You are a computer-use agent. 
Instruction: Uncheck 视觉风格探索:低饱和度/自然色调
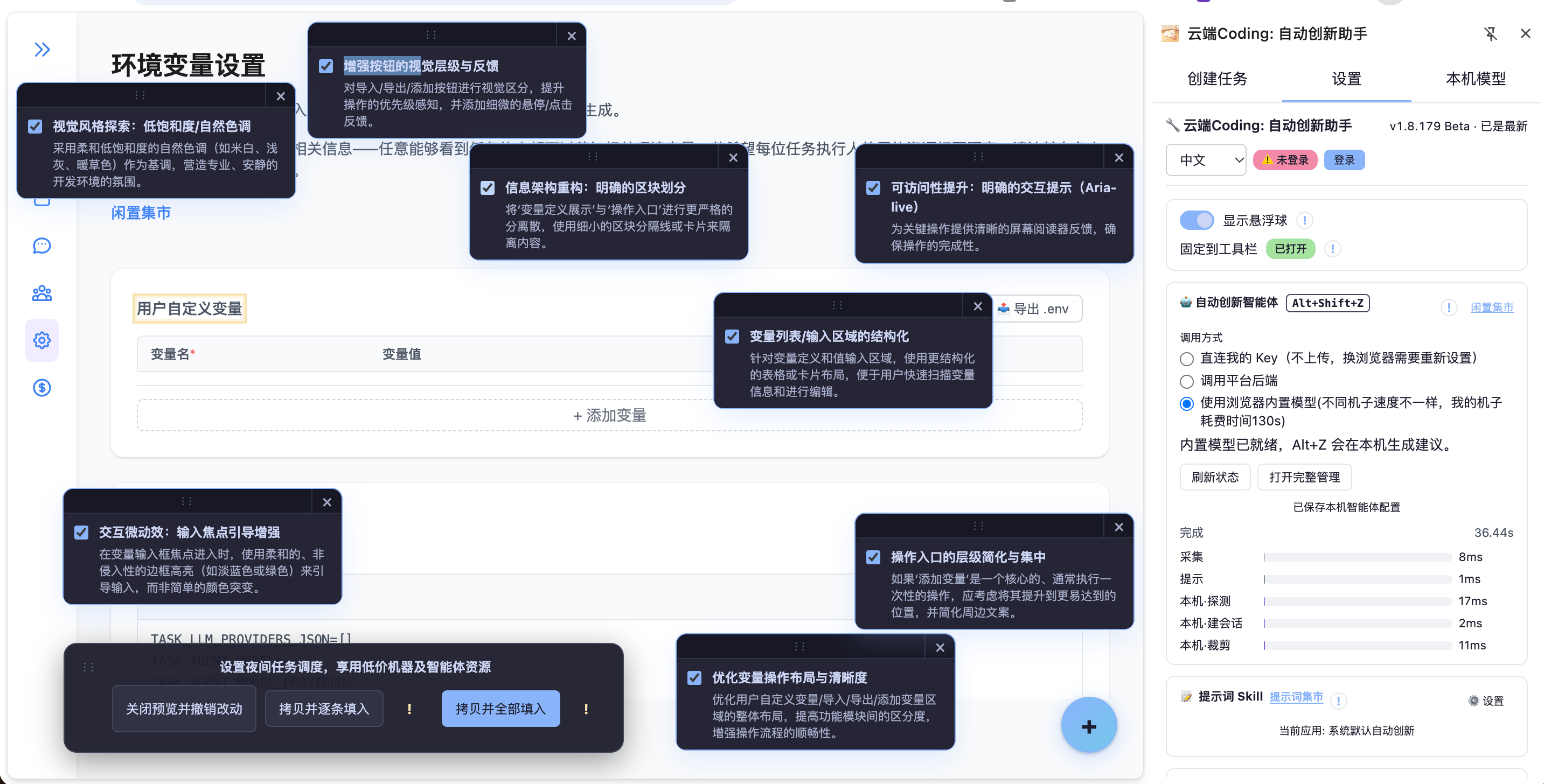tap(35, 127)
